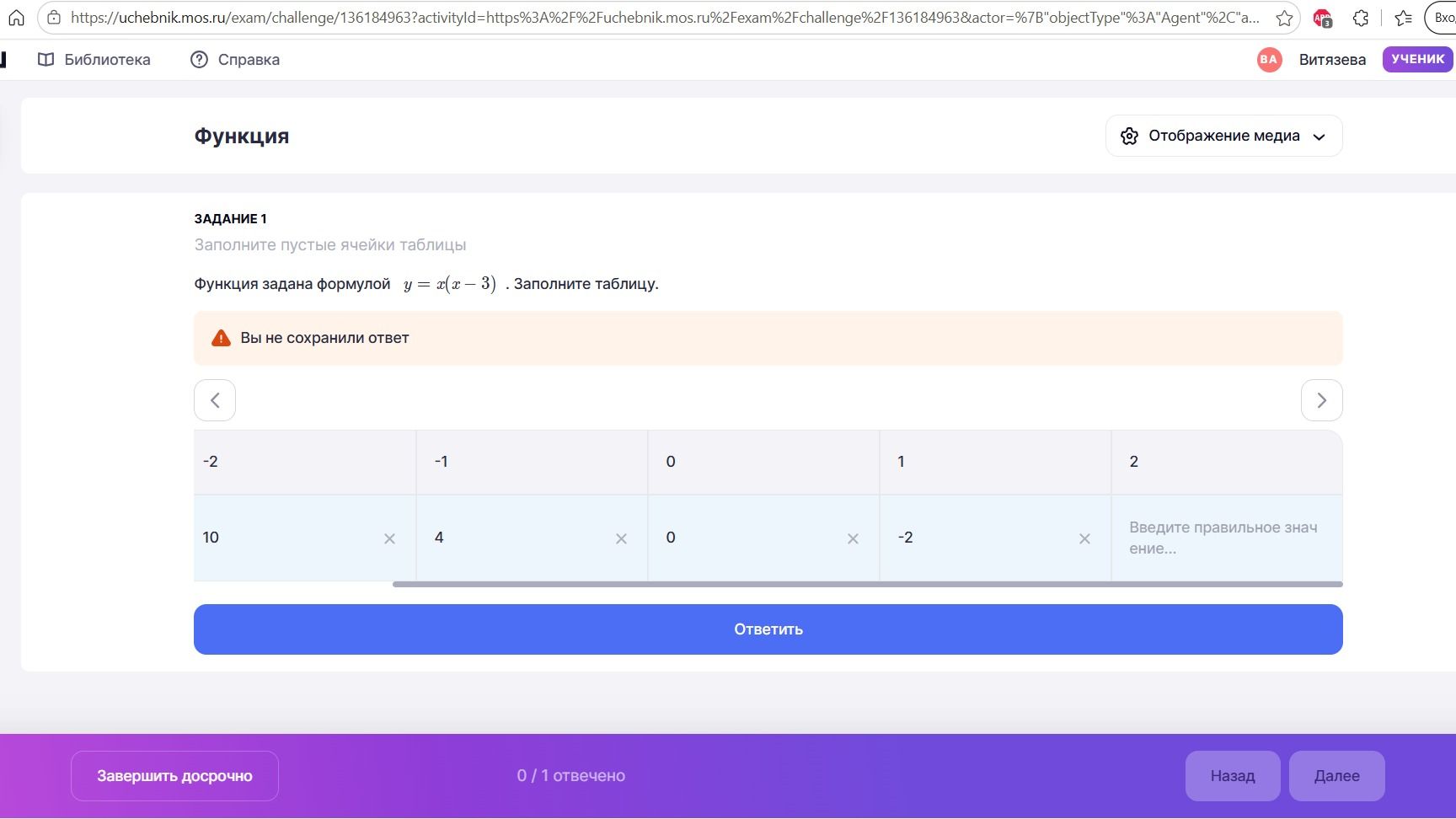The height and width of the screenshot is (819, 1456).
Task: Click the browser home icon
Action: pyautogui.click(x=17, y=18)
